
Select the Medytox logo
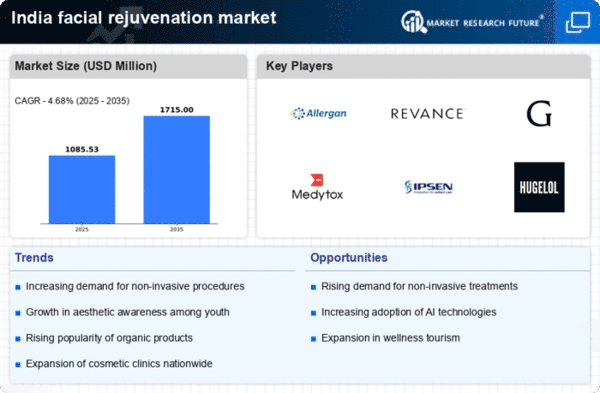(317, 188)
